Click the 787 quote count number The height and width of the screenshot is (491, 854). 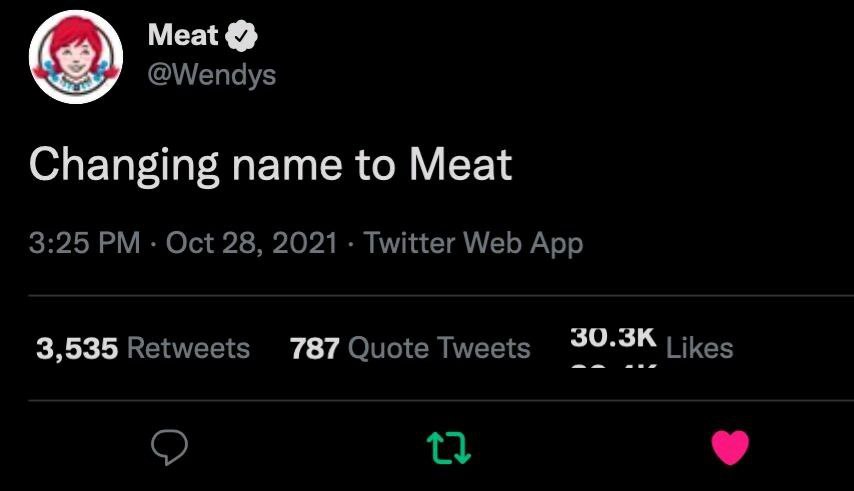[314, 348]
